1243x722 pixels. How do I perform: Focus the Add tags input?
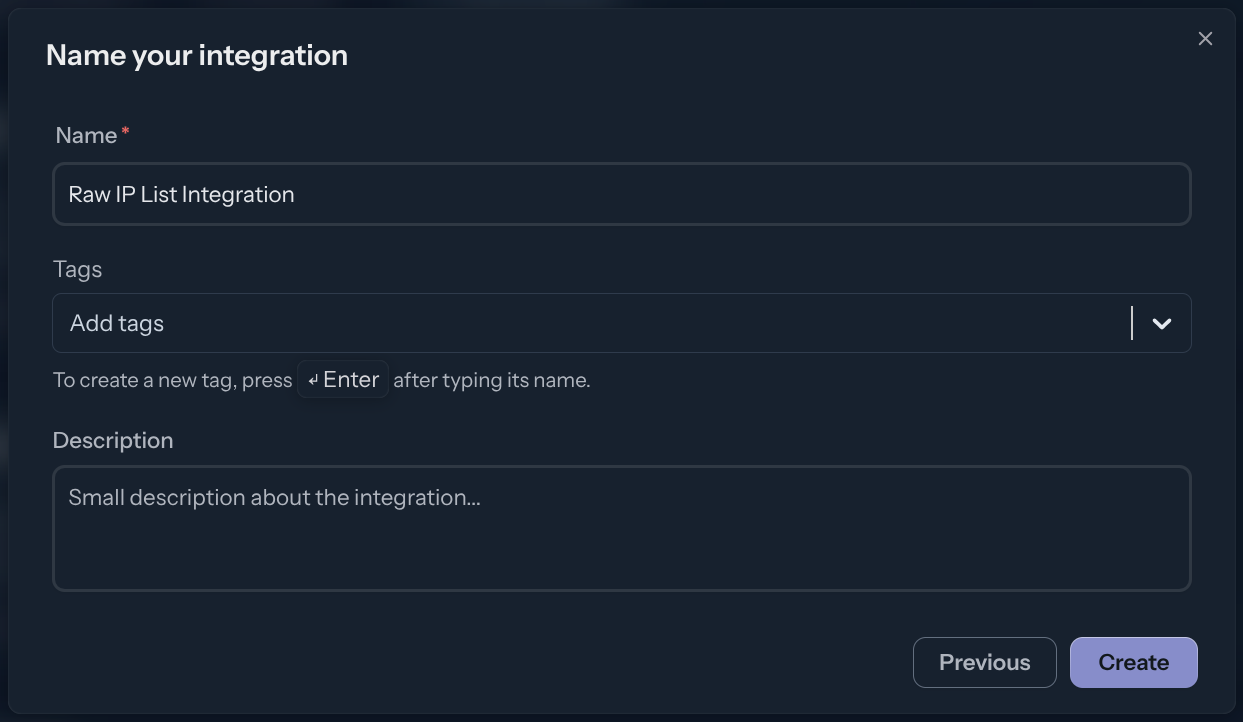click(400, 323)
